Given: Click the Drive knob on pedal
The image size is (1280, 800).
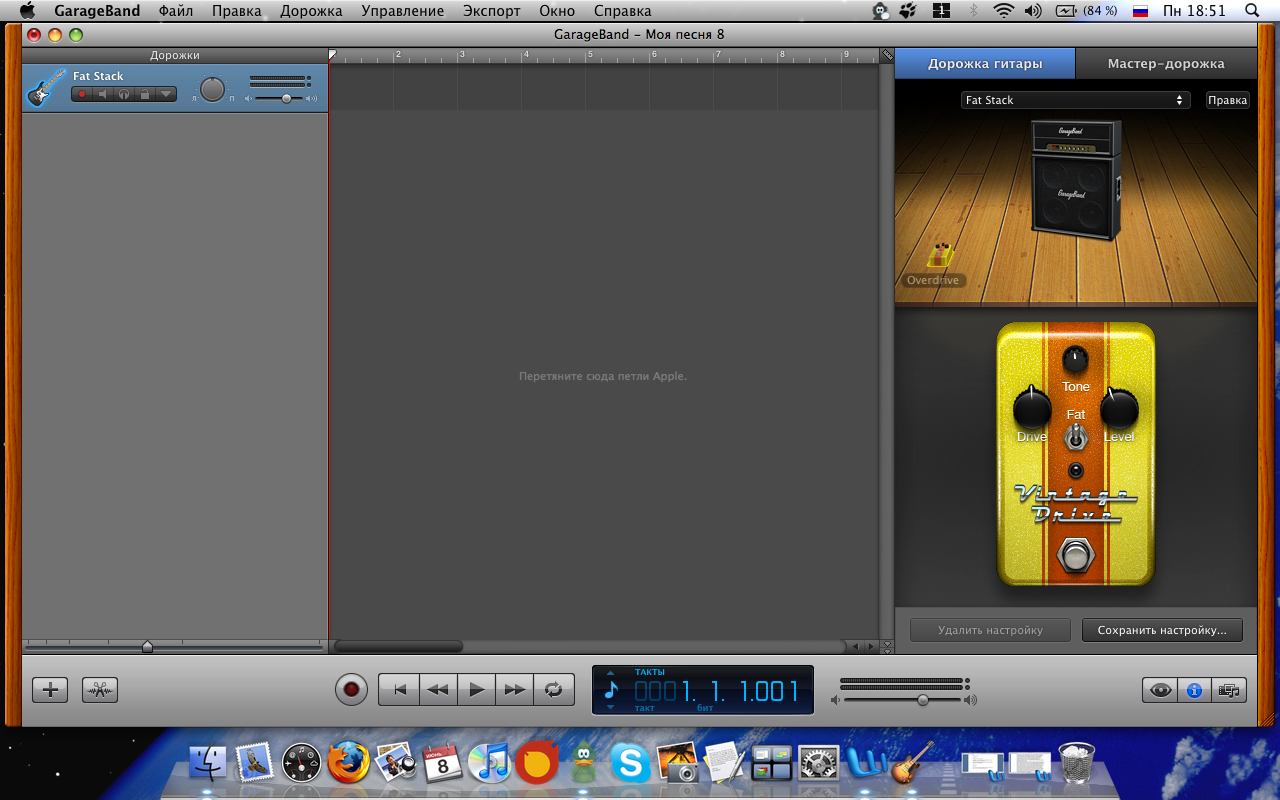Looking at the screenshot, I should [1032, 409].
